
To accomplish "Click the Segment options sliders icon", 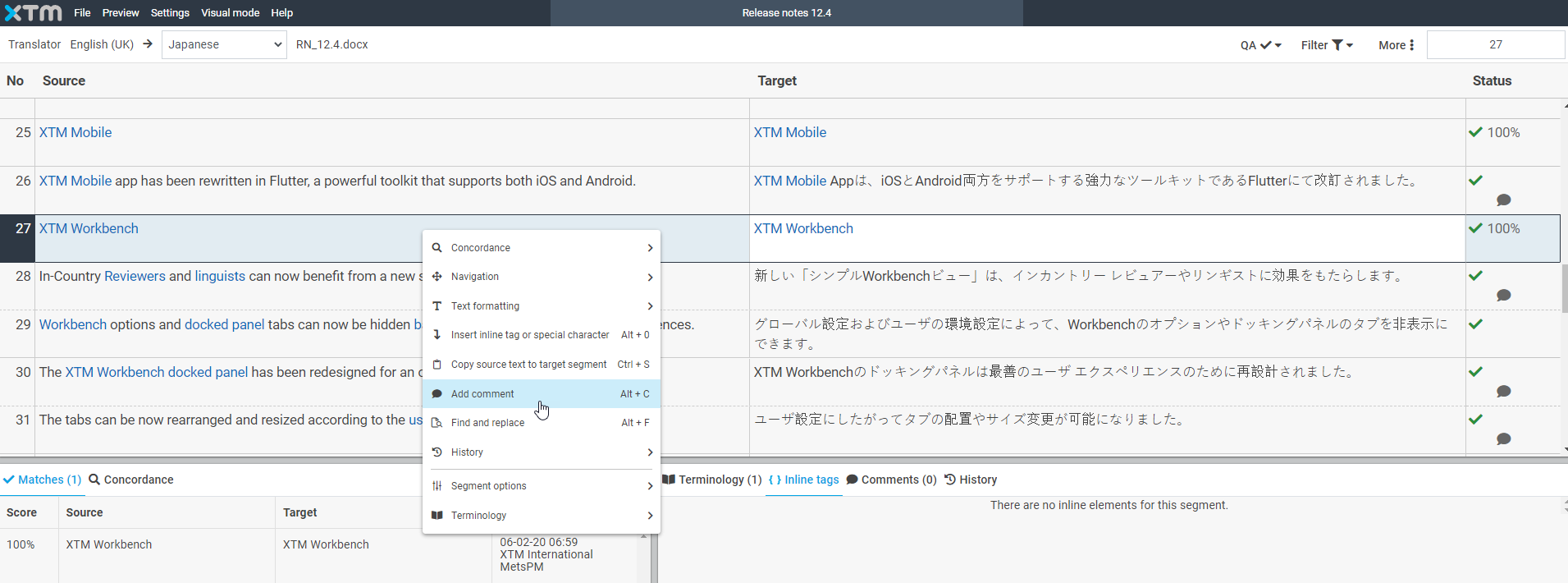I will coord(437,486).
